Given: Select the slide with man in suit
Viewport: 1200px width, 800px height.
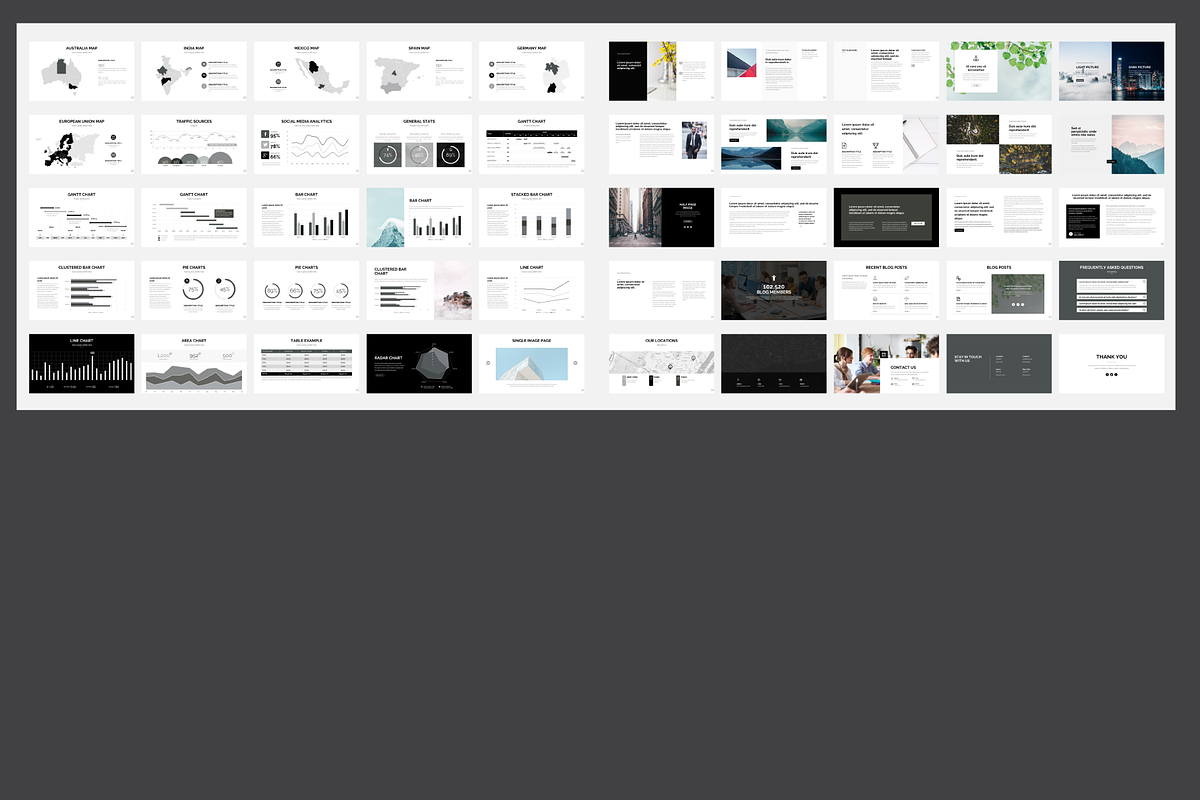Looking at the screenshot, I should pyautogui.click(x=662, y=144).
